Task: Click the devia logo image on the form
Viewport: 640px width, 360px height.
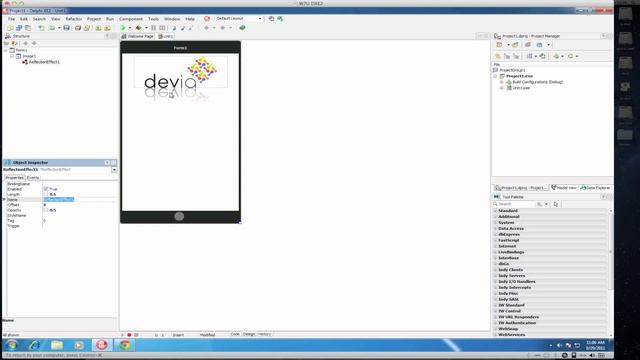Action: point(181,72)
